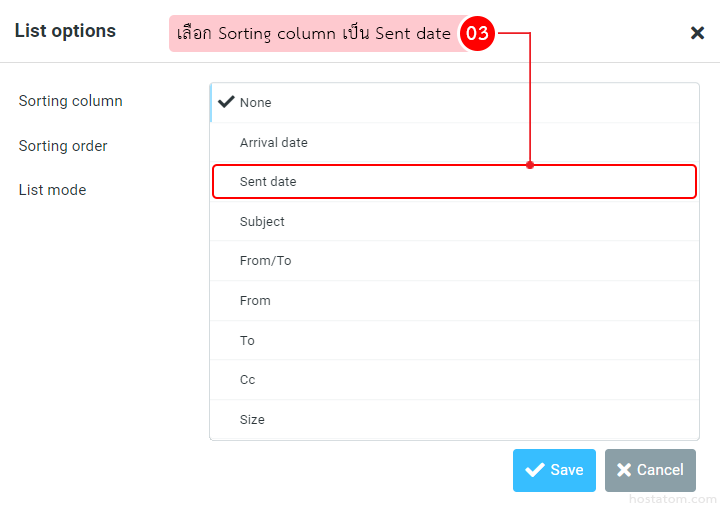Screen dimensions: 720x506
Task: Choose the From option
Action: coord(255,301)
